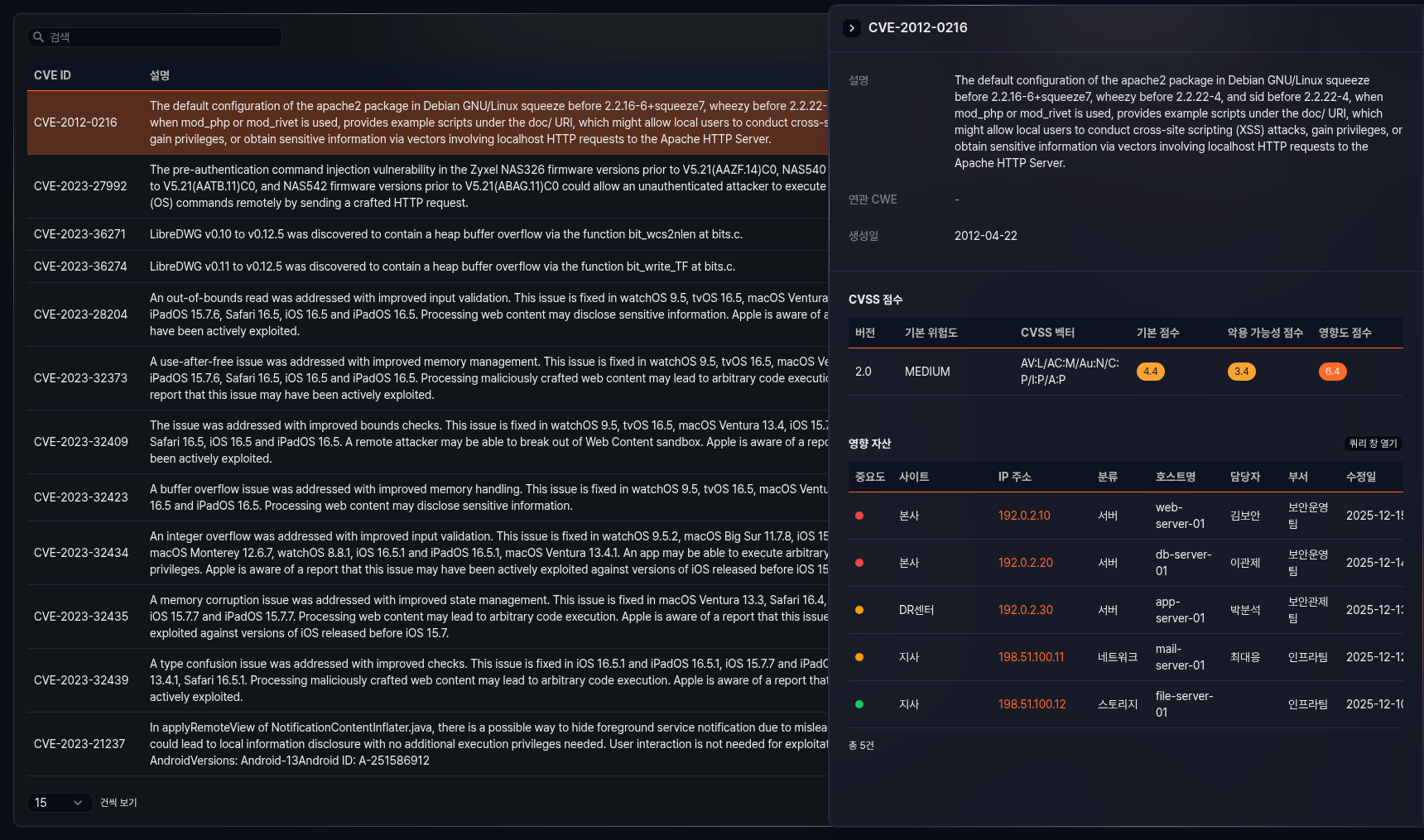Click the 쿼리 창 열기 button
1424x840 pixels.
[1373, 444]
